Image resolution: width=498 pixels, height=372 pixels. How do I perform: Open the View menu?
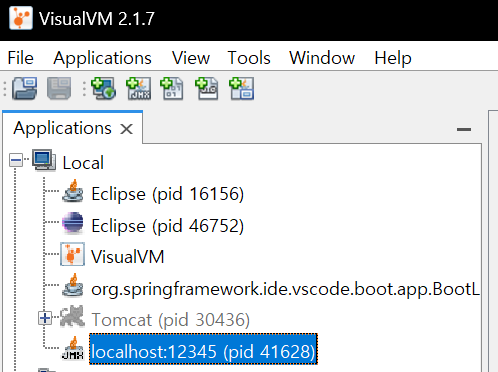click(191, 58)
